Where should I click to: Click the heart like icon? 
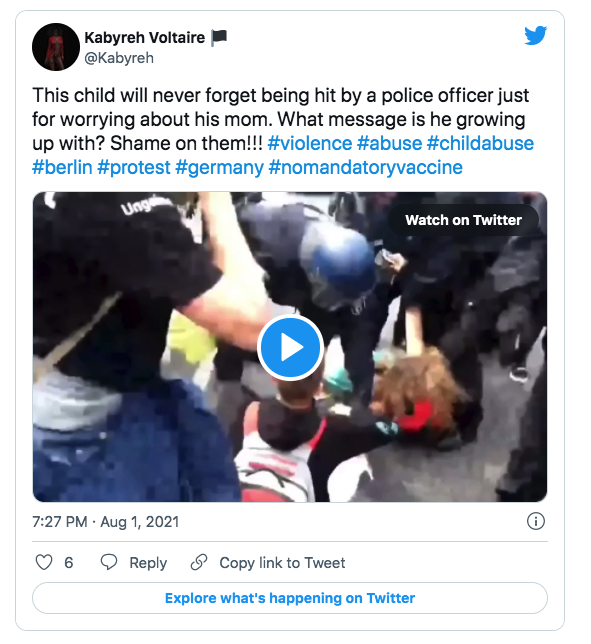44,562
